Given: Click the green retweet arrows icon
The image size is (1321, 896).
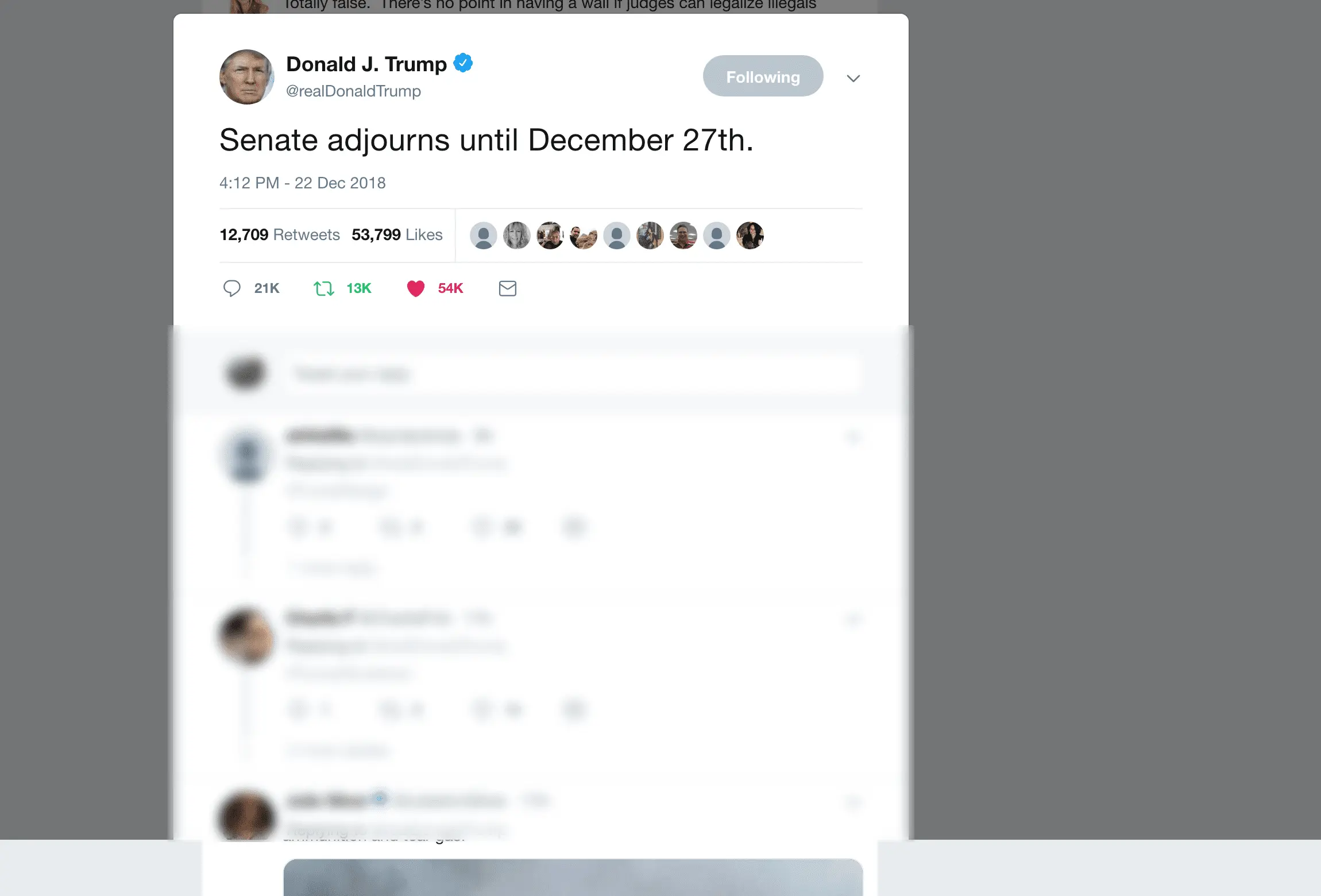Looking at the screenshot, I should pyautogui.click(x=324, y=288).
